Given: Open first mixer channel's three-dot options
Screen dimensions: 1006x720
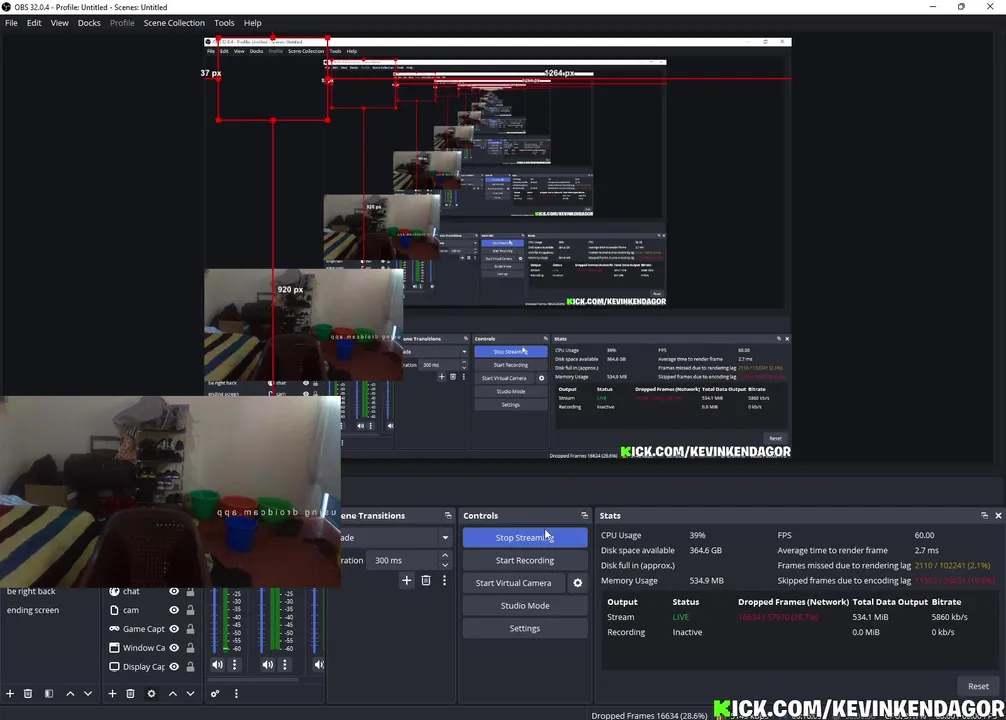Looking at the screenshot, I should tap(234, 665).
